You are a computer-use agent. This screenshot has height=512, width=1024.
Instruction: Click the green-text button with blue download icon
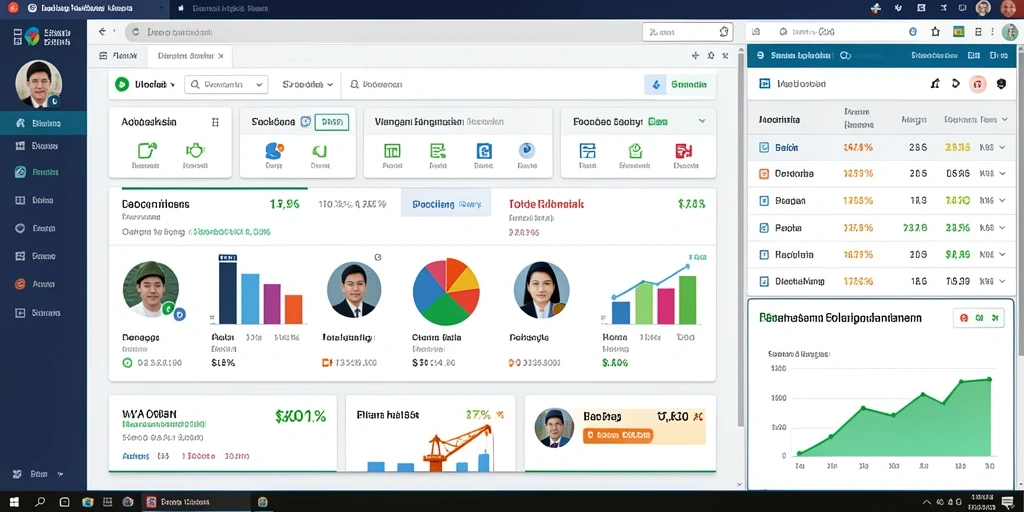680,84
